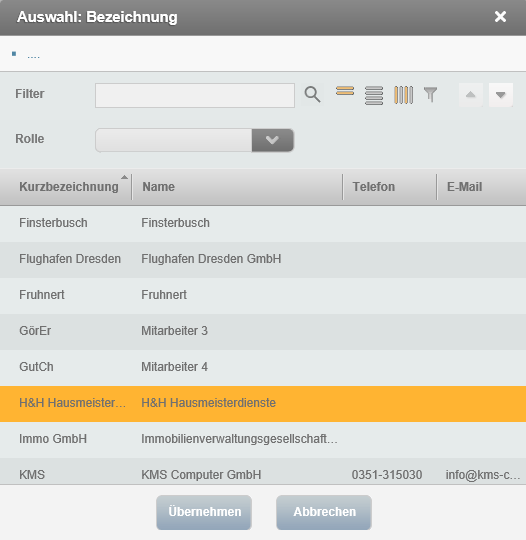This screenshot has width=526, height=540.
Task: Focus the Filter text field
Action: 195,95
